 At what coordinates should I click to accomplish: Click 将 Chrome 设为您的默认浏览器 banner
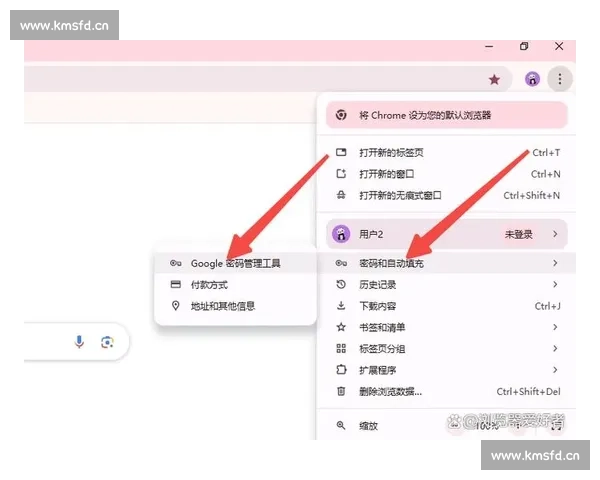447,115
